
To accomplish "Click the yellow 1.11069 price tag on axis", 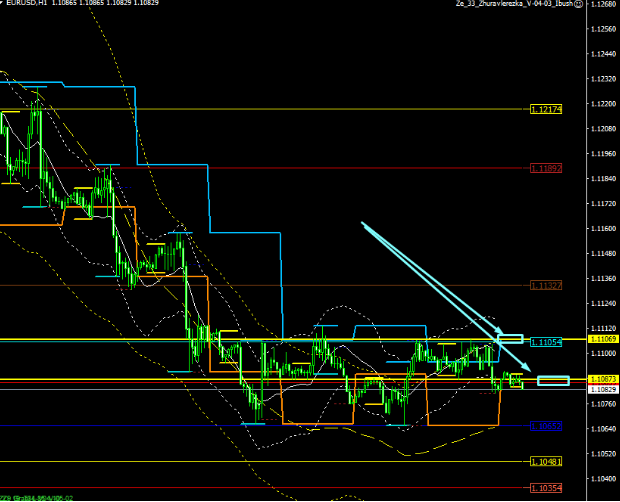I will point(602,340).
